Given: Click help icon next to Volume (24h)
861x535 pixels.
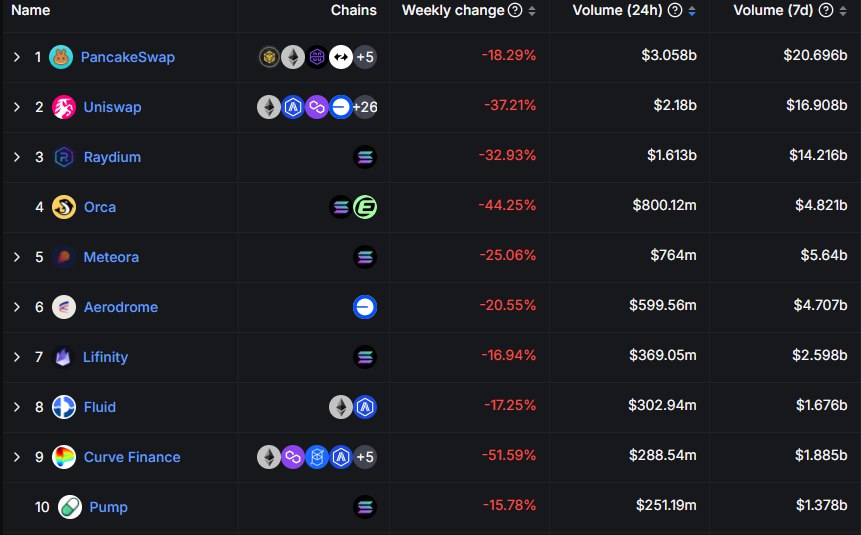Looking at the screenshot, I should click(x=675, y=10).
